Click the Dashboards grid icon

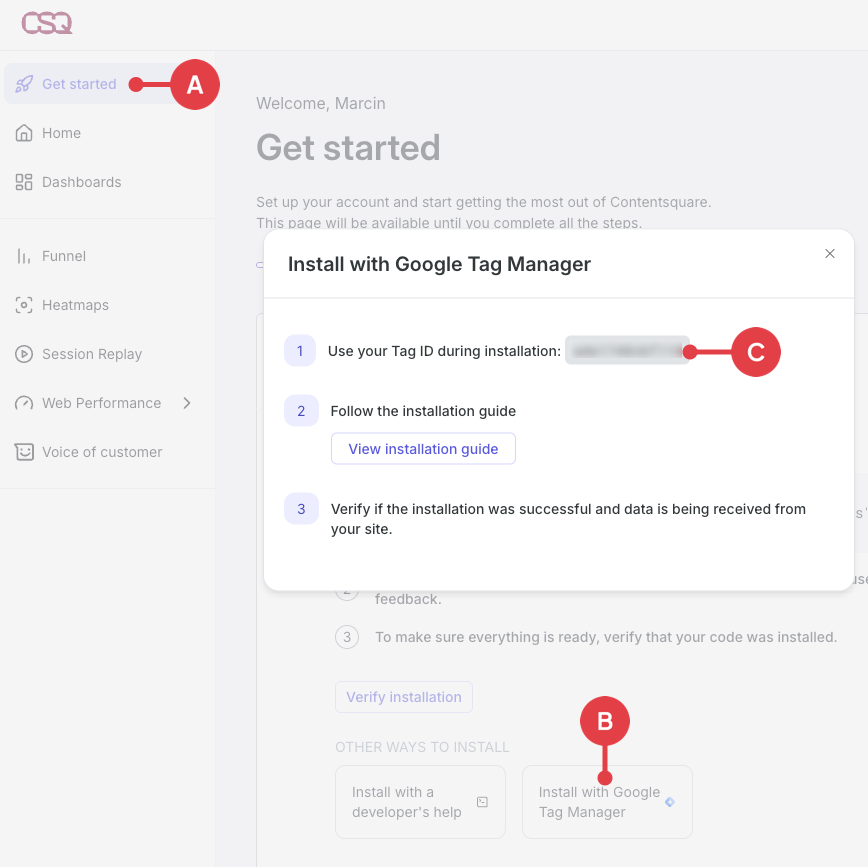click(x=24, y=182)
